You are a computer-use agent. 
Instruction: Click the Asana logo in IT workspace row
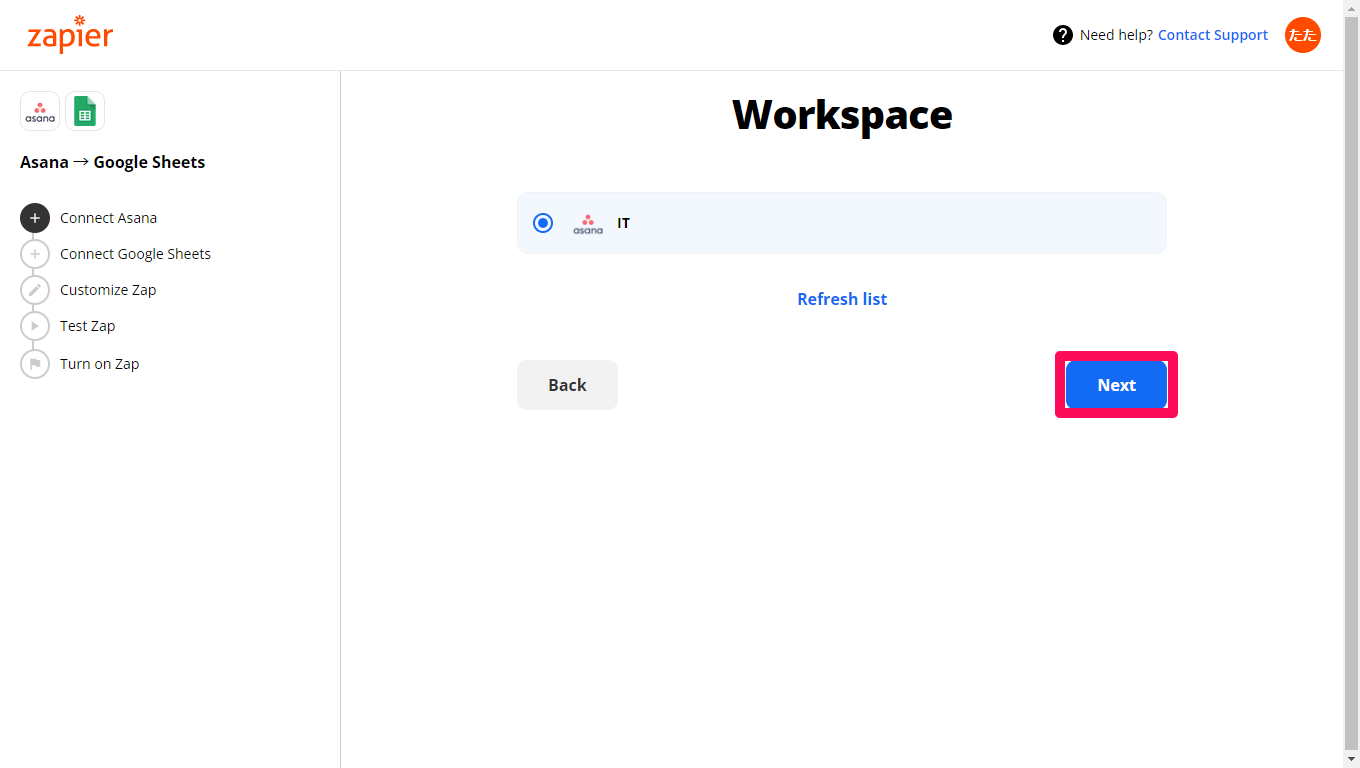coord(588,223)
